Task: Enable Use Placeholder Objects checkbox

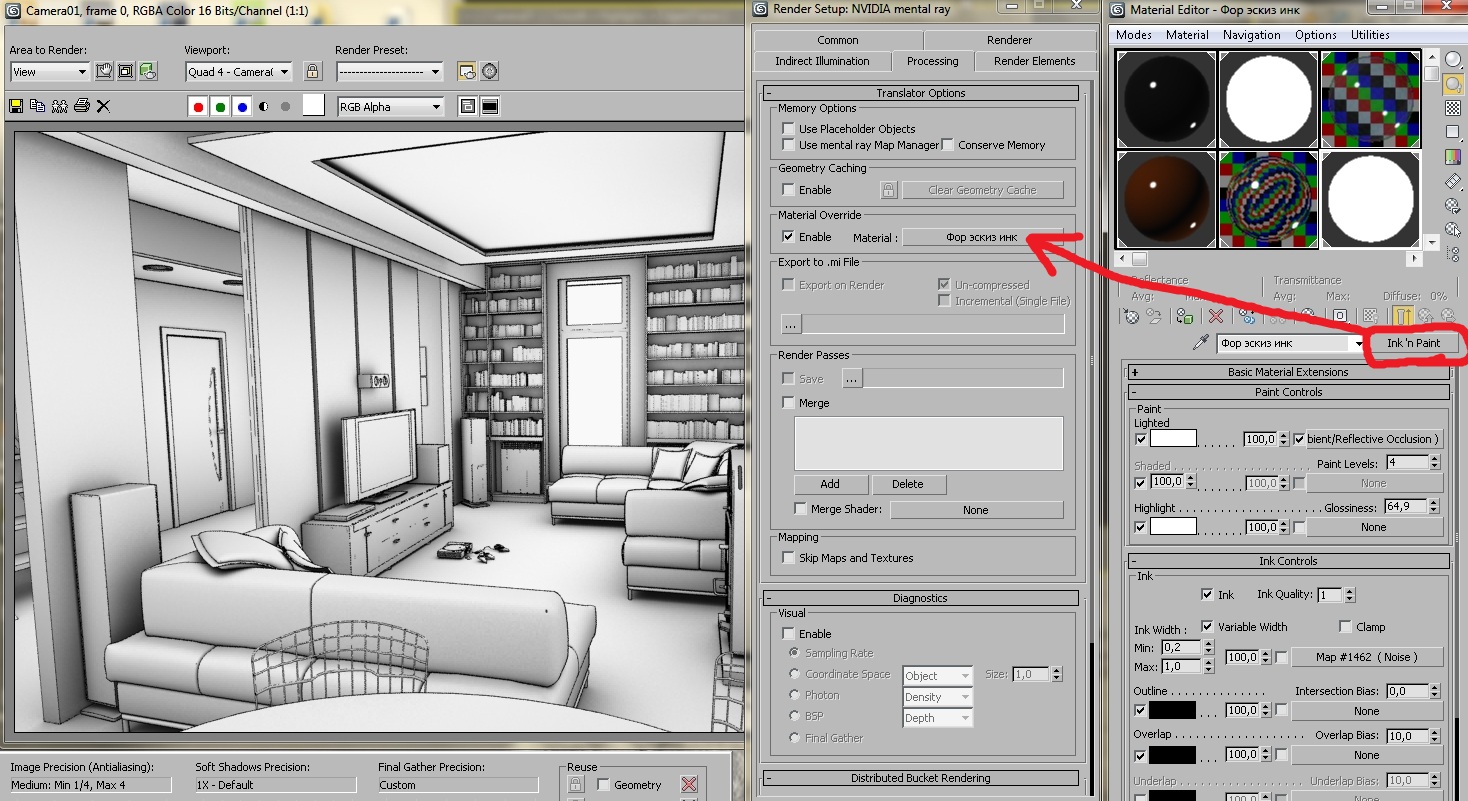Action: point(789,129)
